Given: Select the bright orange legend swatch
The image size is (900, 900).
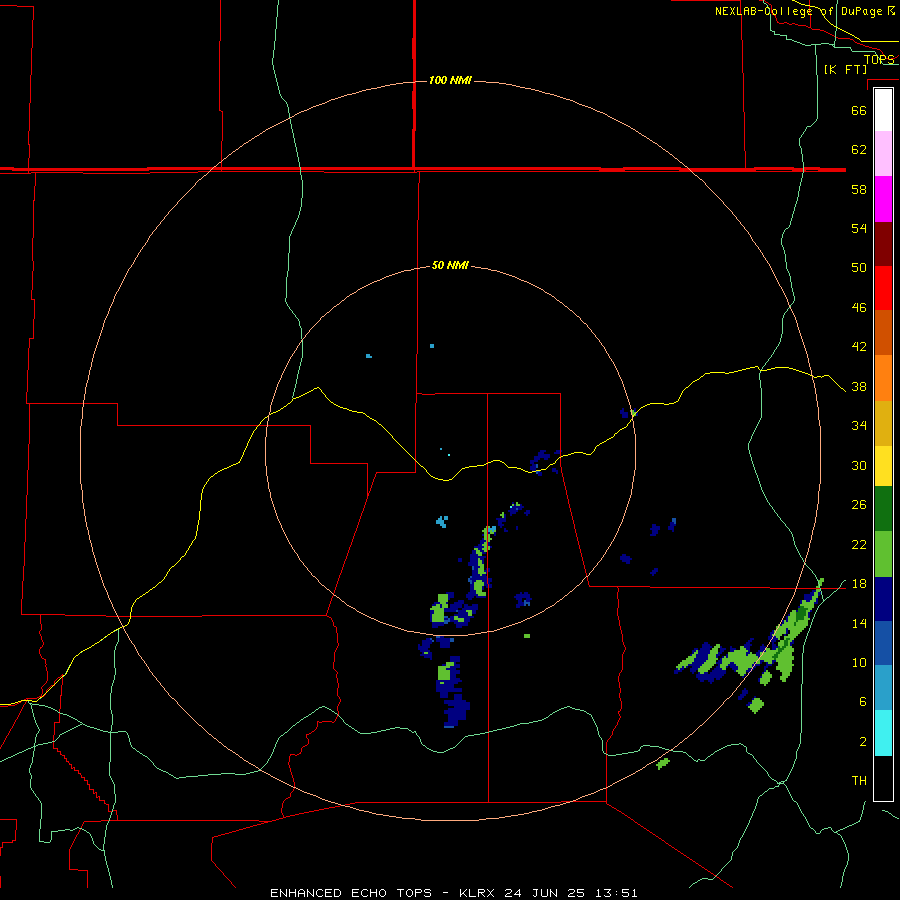Looking at the screenshot, I should 883,378.
